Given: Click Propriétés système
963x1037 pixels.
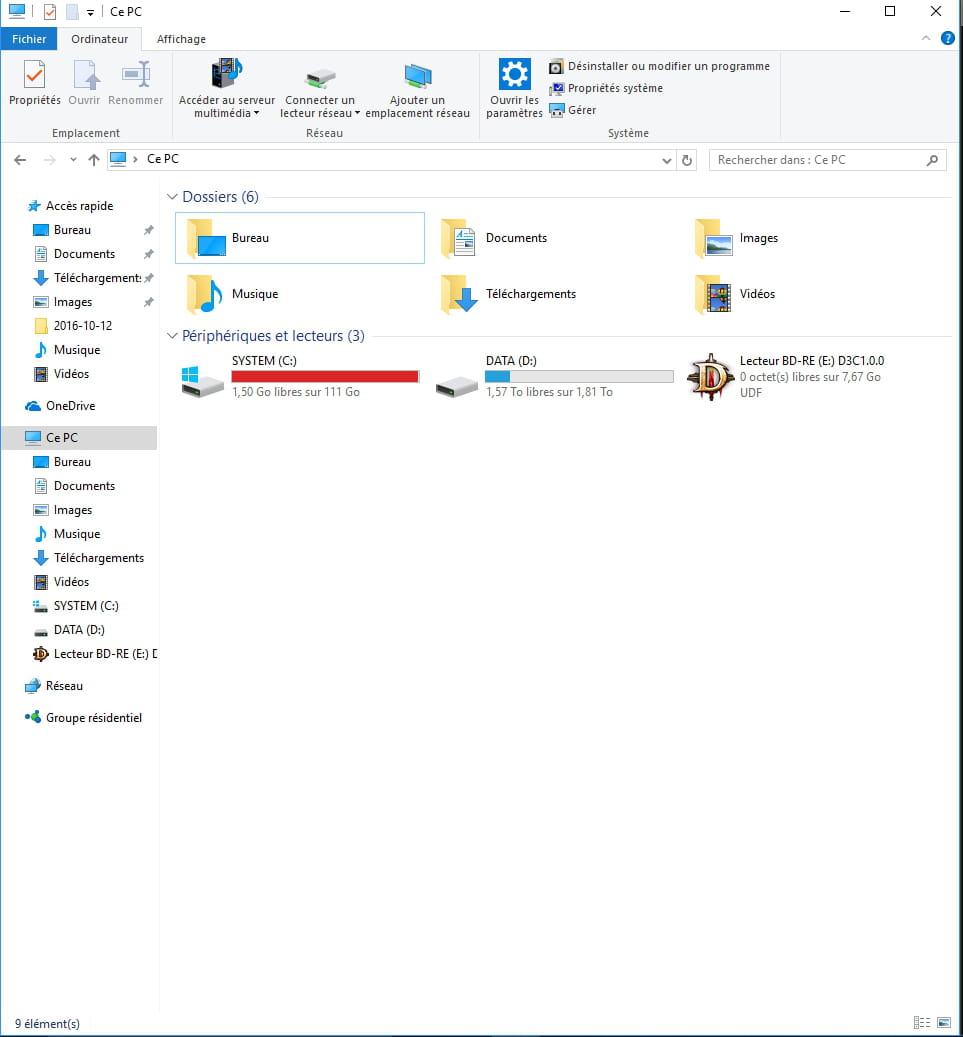Looking at the screenshot, I should 606,88.
